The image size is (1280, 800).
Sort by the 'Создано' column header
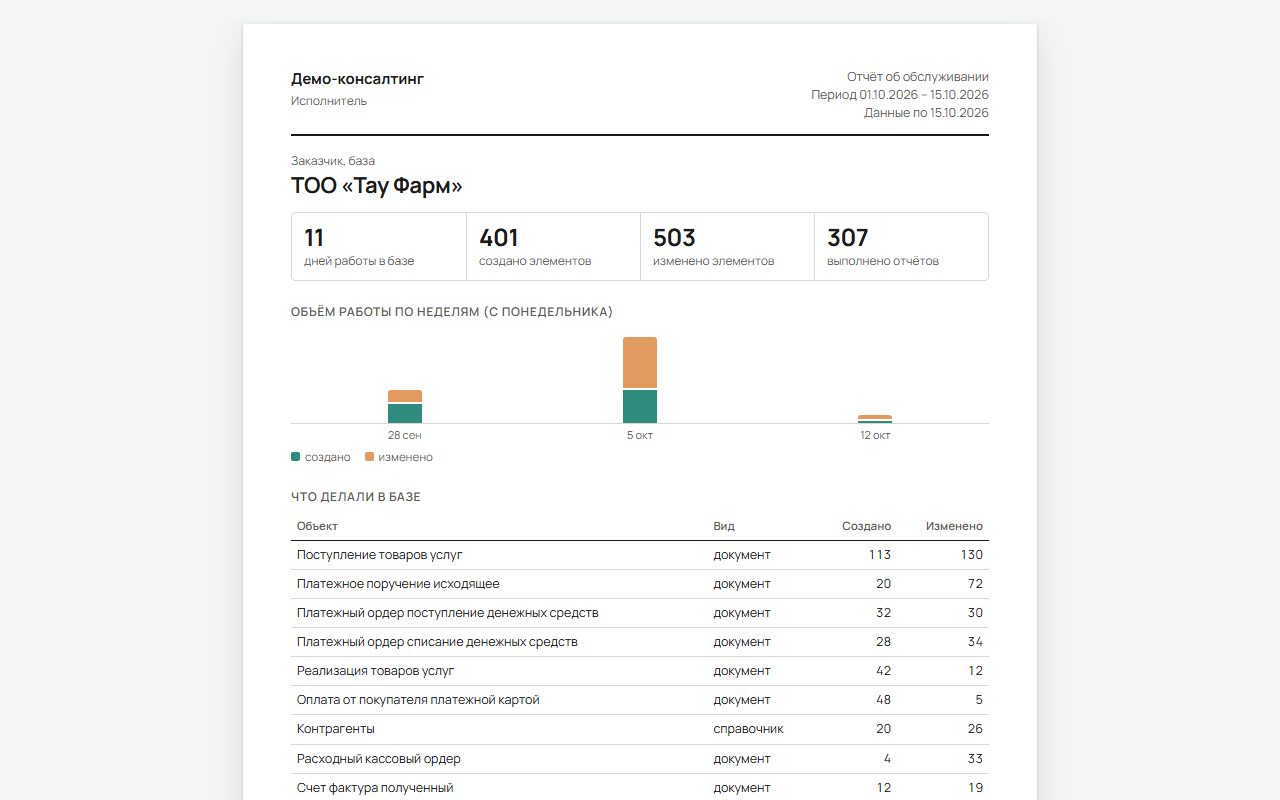pyautogui.click(x=866, y=526)
